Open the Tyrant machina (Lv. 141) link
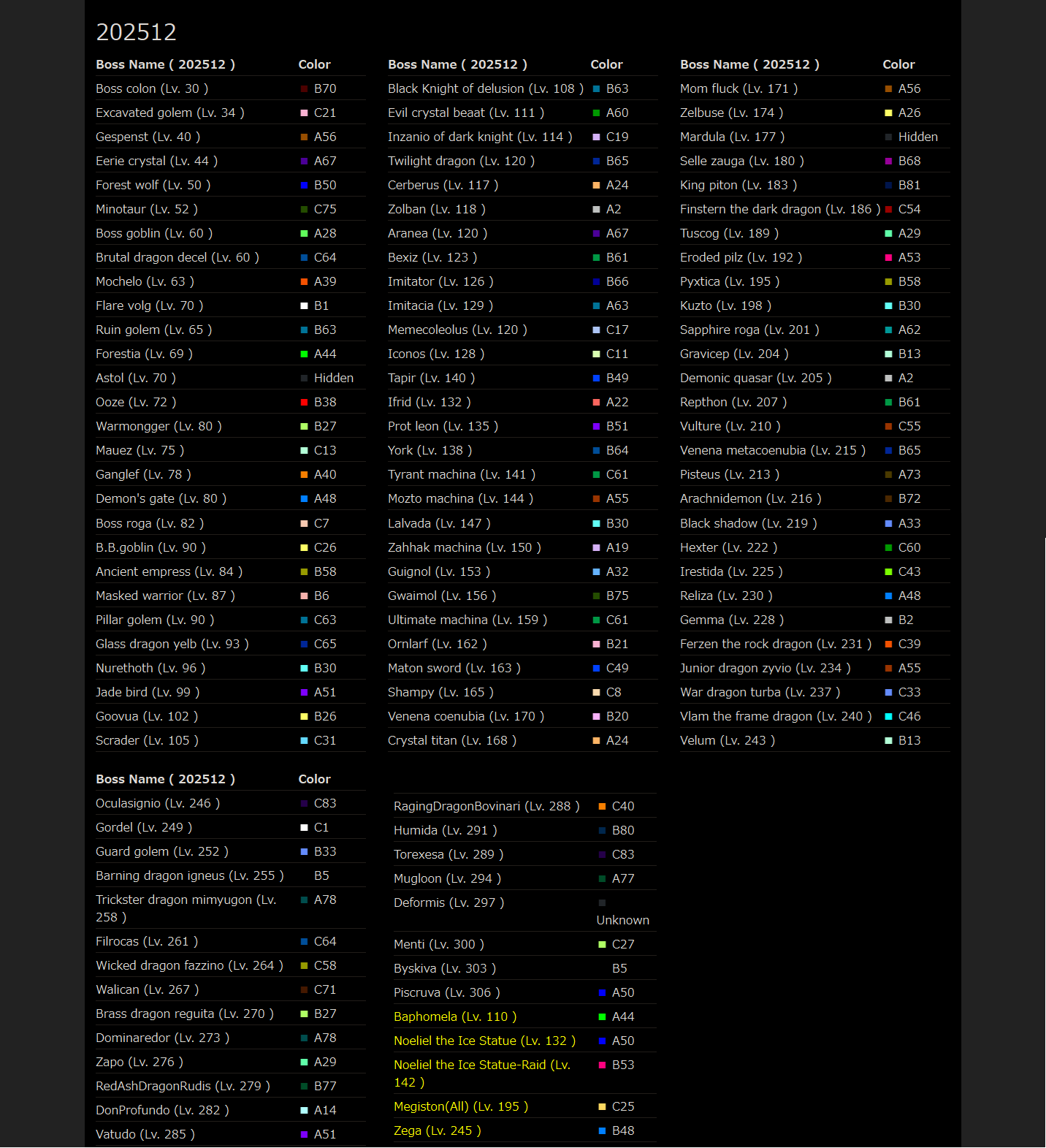 point(462,474)
